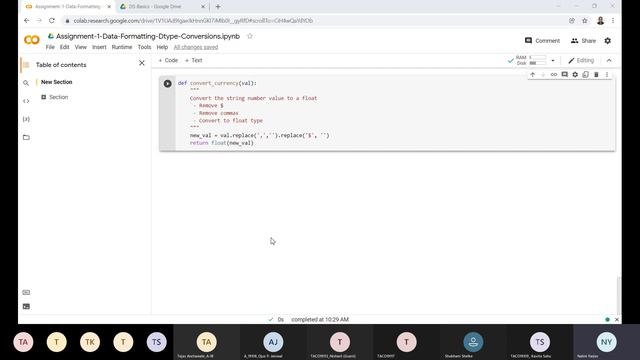The height and width of the screenshot is (360, 640).
Task: Click the Share button
Action: [x=583, y=41]
